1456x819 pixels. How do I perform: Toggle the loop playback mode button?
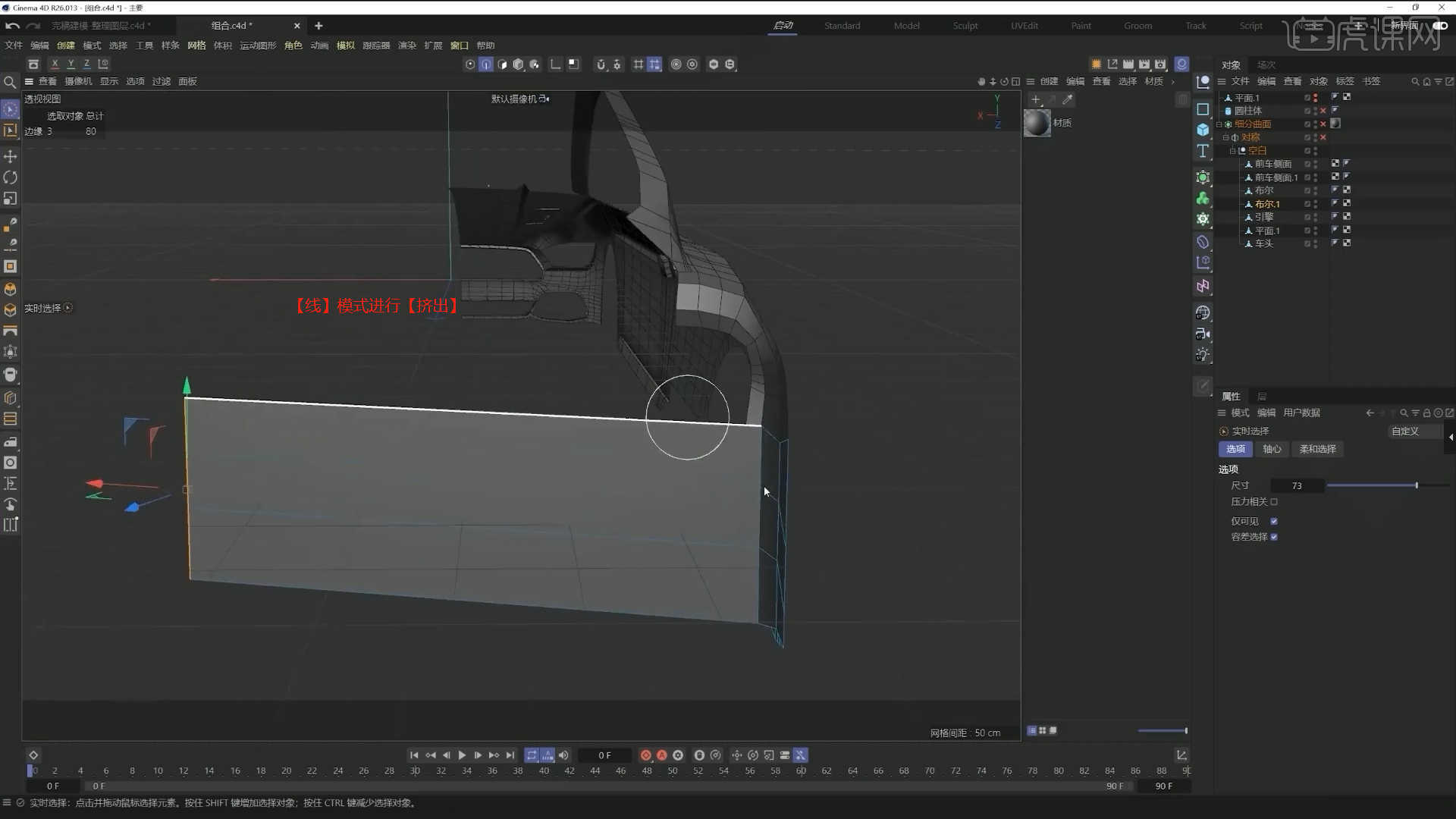tap(532, 755)
